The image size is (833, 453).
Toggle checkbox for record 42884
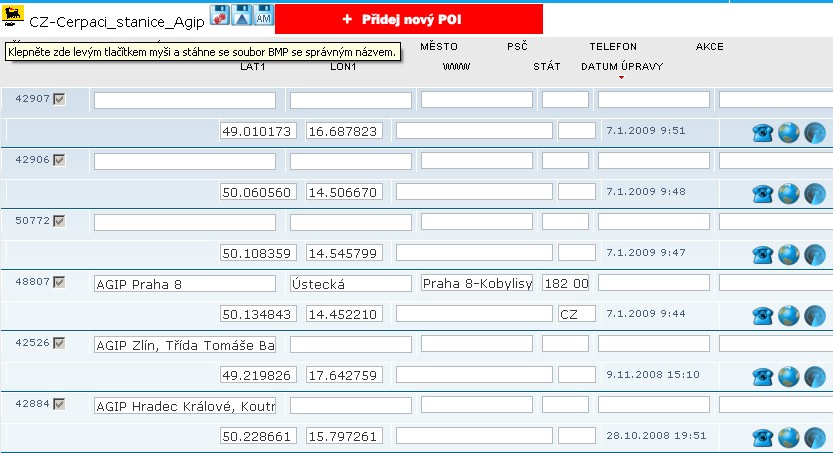tap(59, 404)
